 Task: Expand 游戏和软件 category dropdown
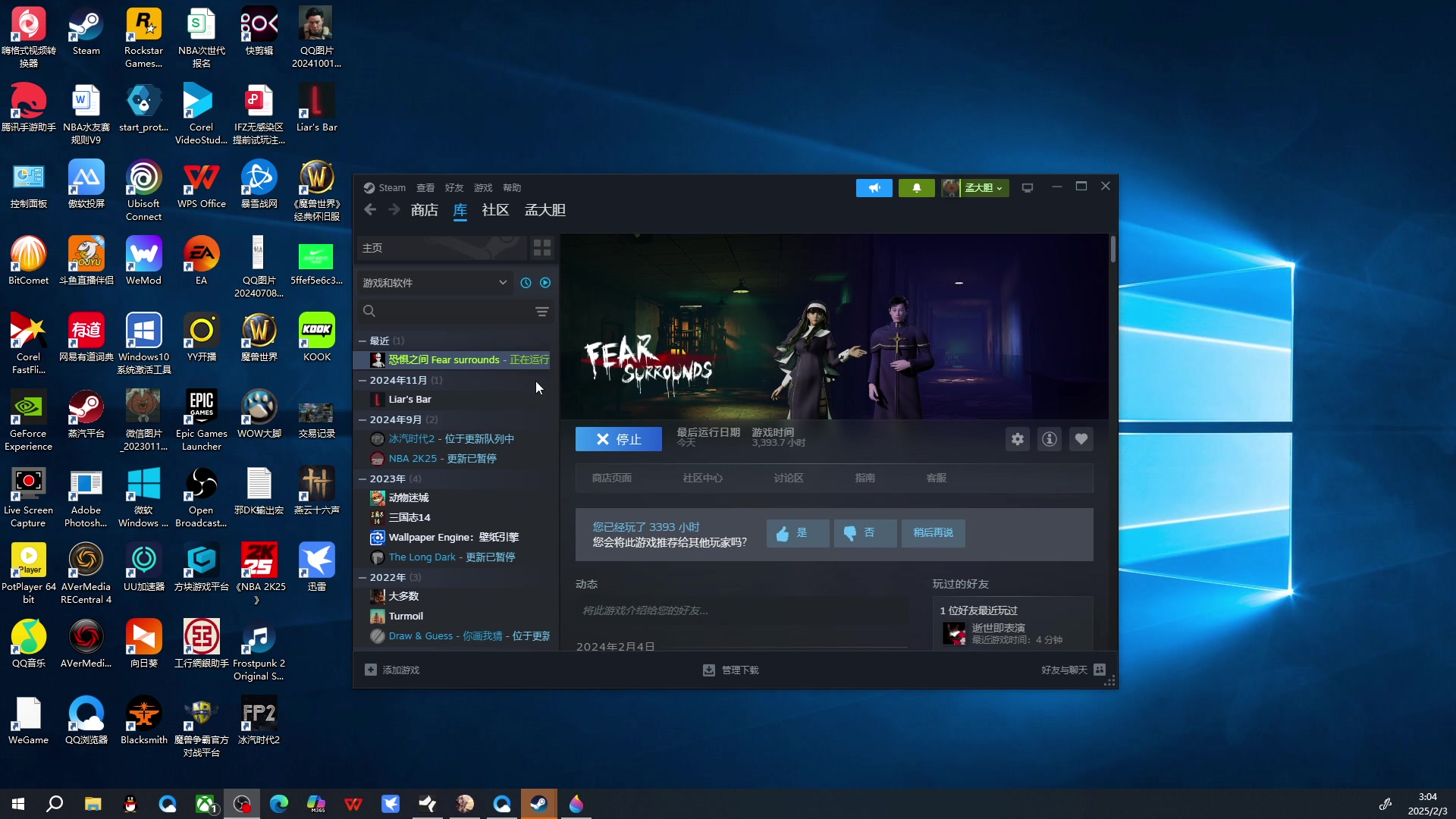click(x=435, y=283)
